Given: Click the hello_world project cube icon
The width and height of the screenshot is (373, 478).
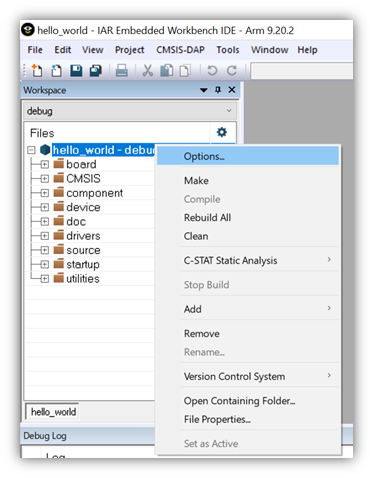Looking at the screenshot, I should point(45,150).
